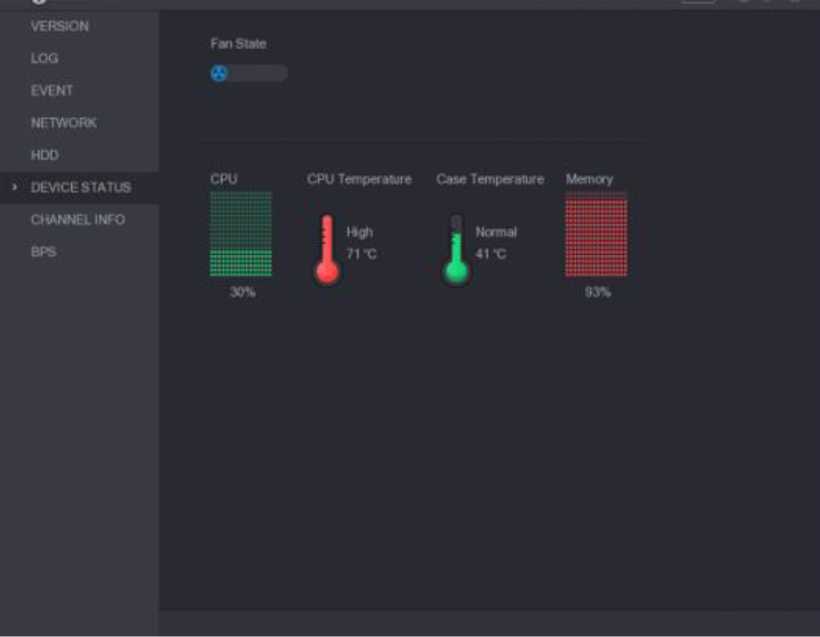Screen dimensions: 820x637
Task: Click the green case temperature thermometer
Action: point(456,249)
